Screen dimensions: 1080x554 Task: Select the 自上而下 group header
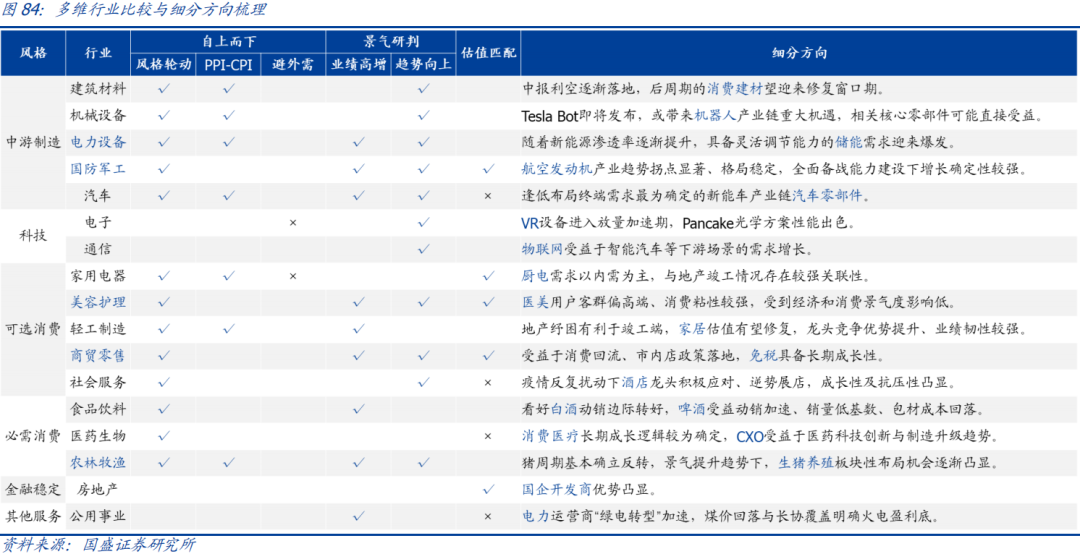[x=228, y=41]
